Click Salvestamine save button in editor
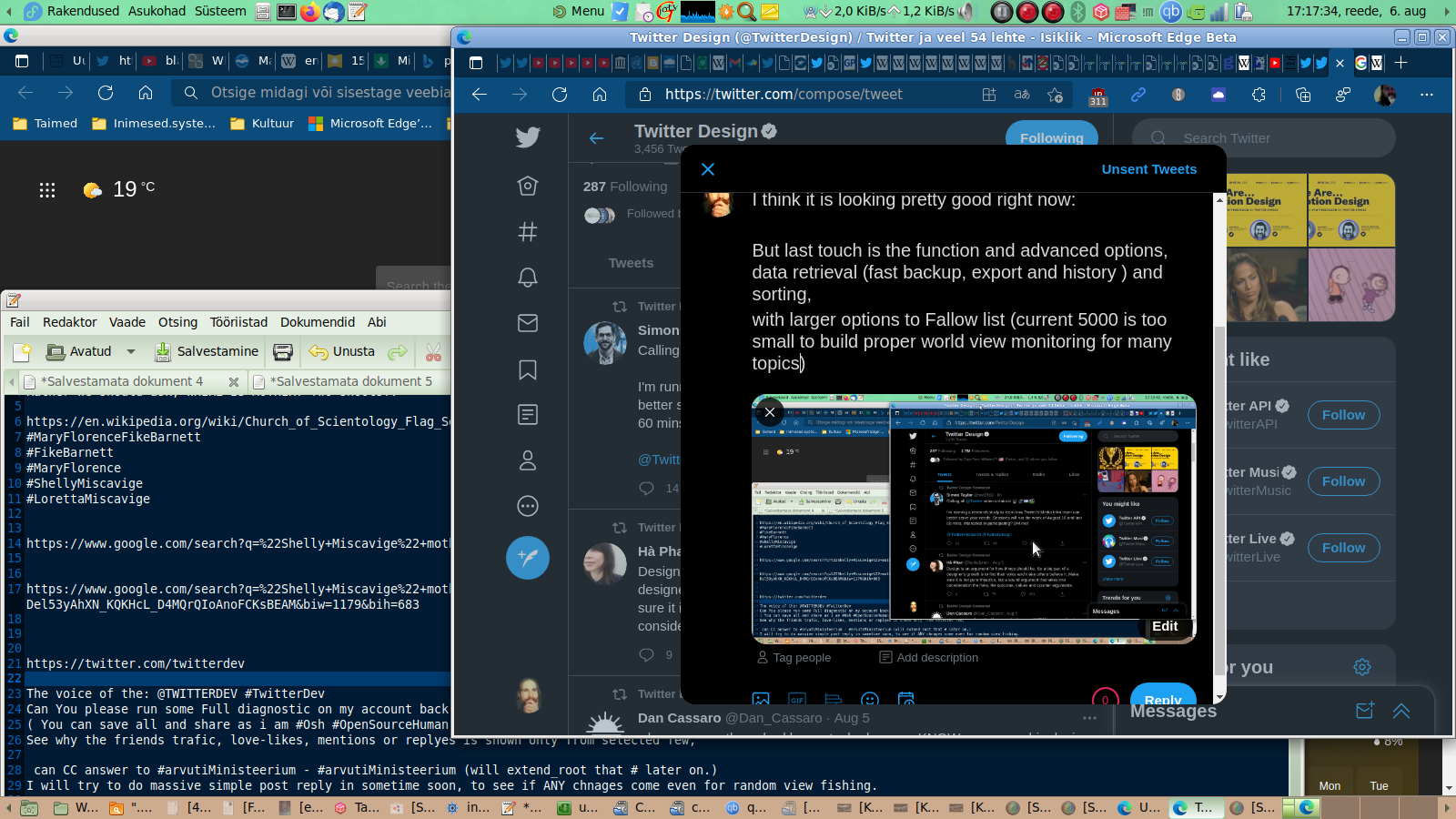Screen dimensions: 1456x819 click(207, 351)
